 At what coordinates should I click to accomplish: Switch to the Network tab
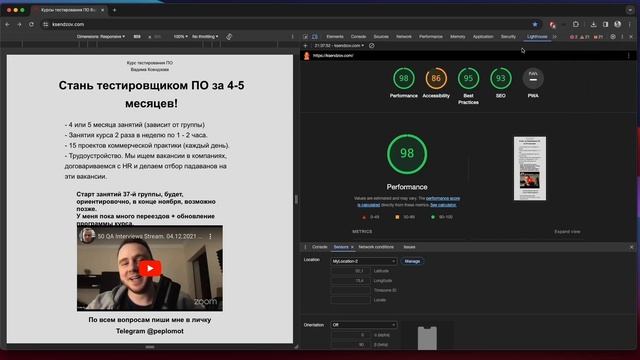(404, 37)
